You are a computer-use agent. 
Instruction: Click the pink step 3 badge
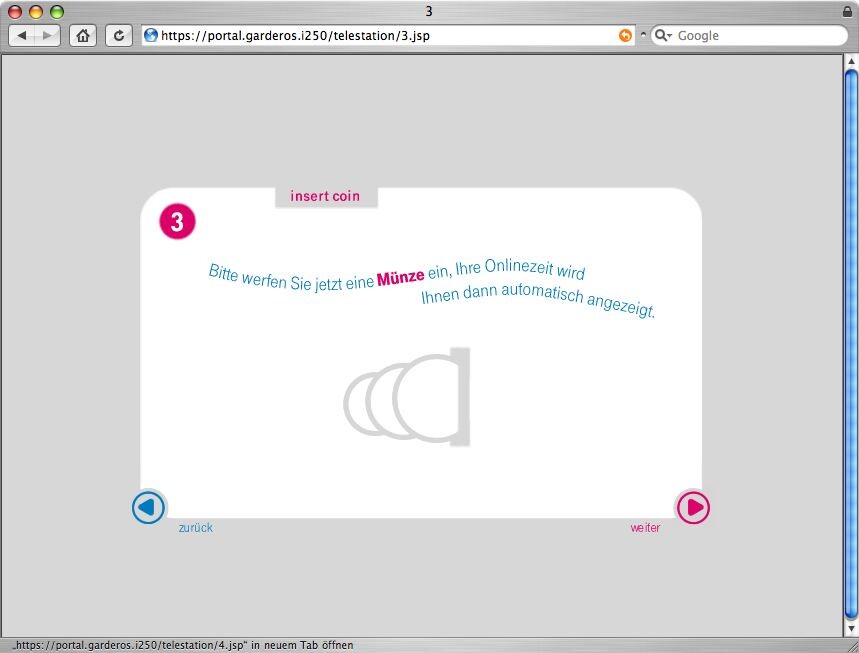pyautogui.click(x=177, y=222)
